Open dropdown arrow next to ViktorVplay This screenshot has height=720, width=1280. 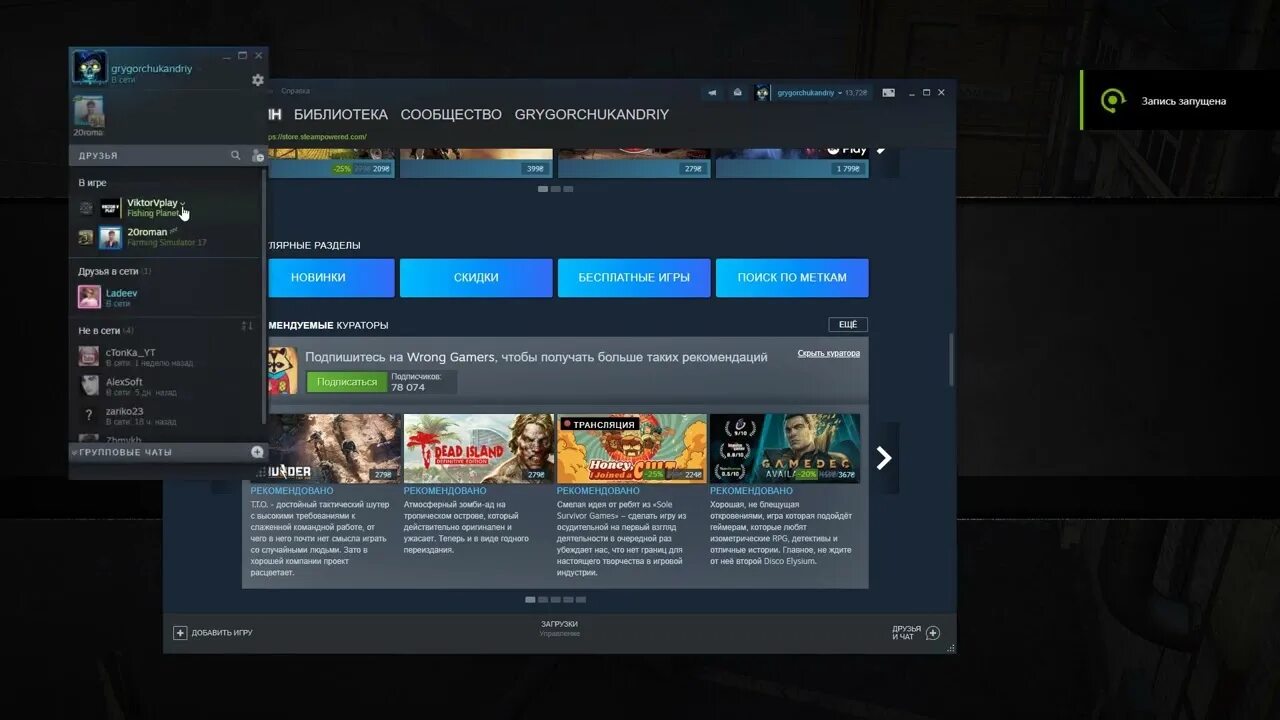pyautogui.click(x=183, y=203)
